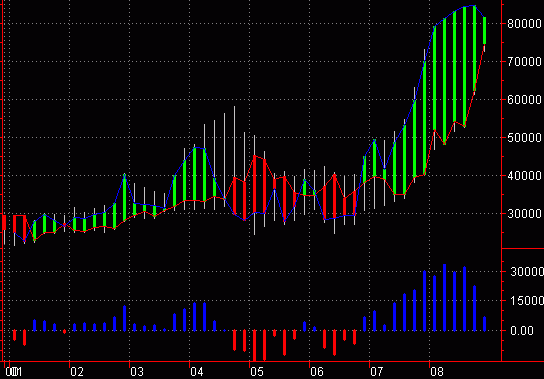Click the 60000 price axis label
This screenshot has width=544, height=379.
pyautogui.click(x=524, y=100)
